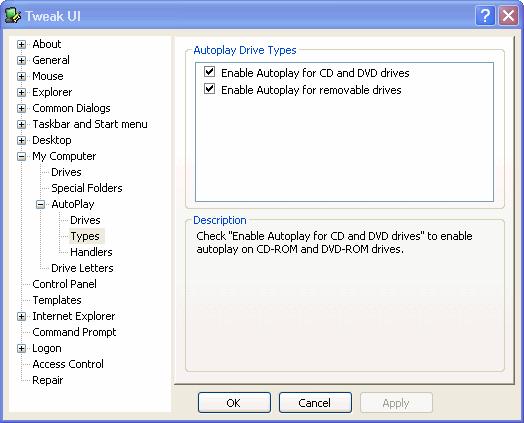The height and width of the screenshot is (423, 524).
Task: Expand the Common Dialogs tree node
Action: (x=21, y=108)
